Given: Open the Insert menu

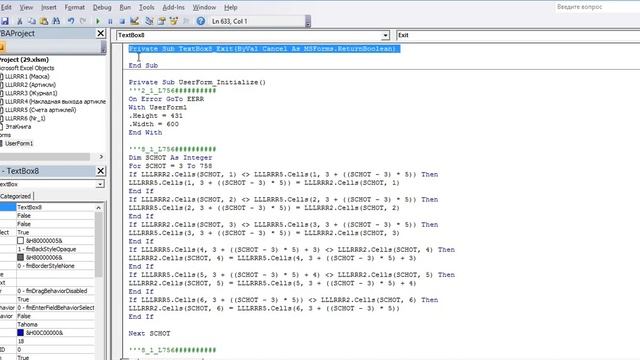Looking at the screenshot, I should 49,7.
